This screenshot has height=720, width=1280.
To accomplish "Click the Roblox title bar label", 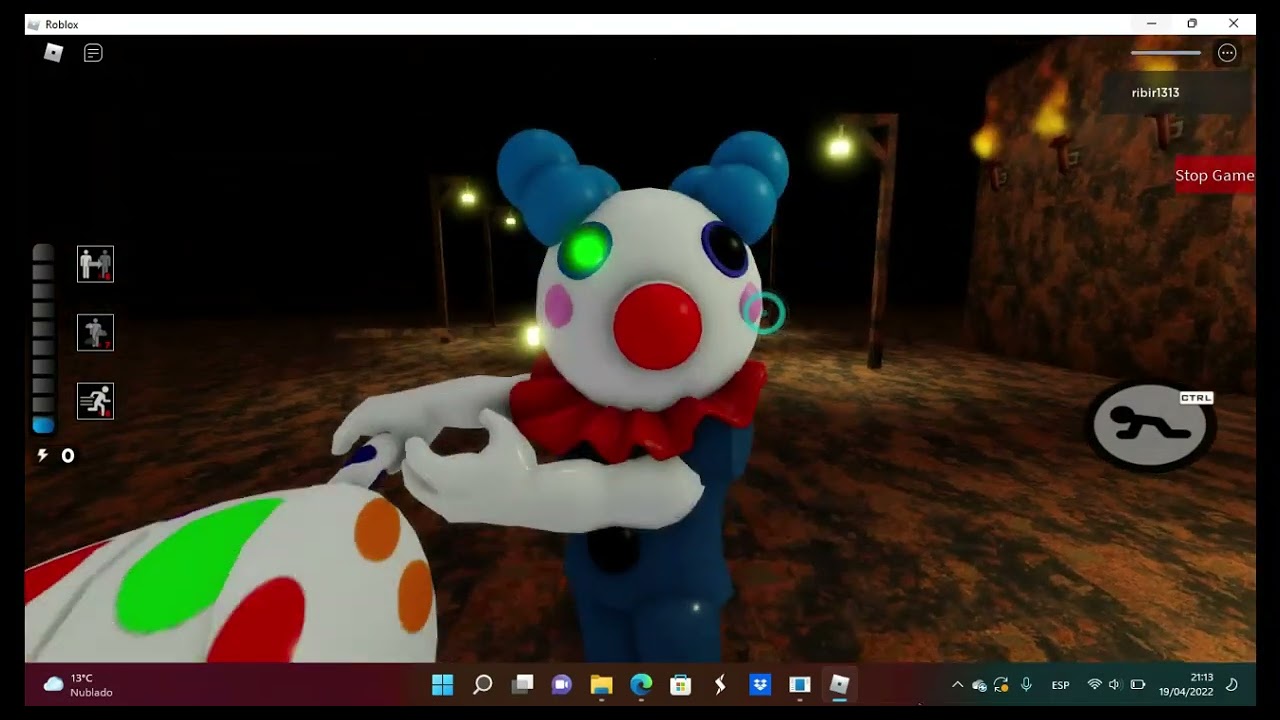I will tap(62, 24).
